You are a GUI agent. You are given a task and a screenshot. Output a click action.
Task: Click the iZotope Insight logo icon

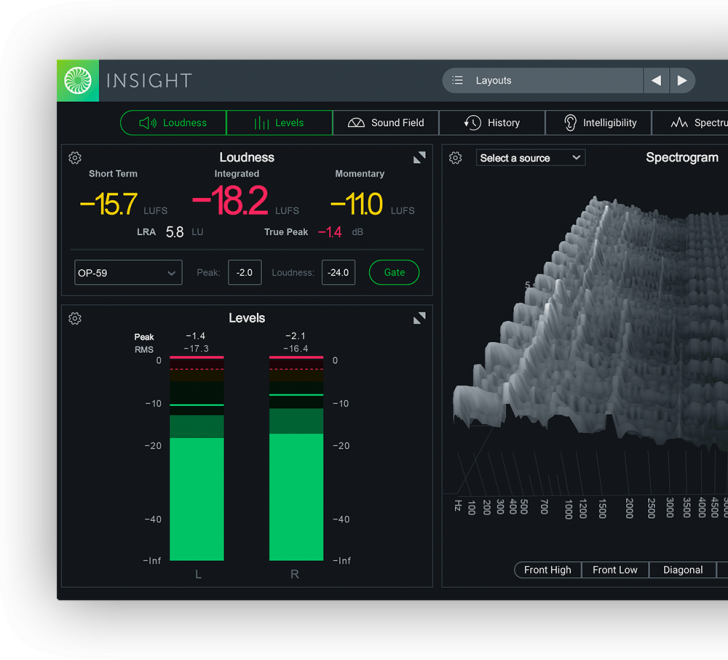(78, 80)
